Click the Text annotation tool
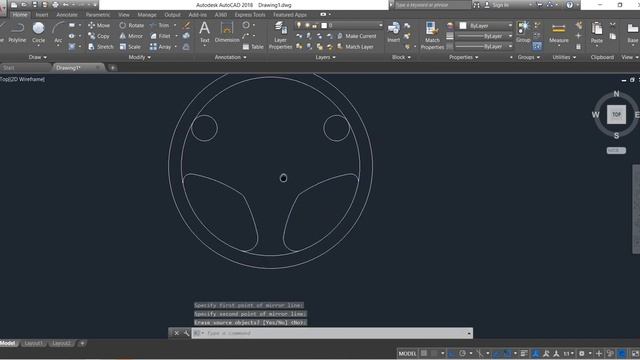 (x=204, y=32)
